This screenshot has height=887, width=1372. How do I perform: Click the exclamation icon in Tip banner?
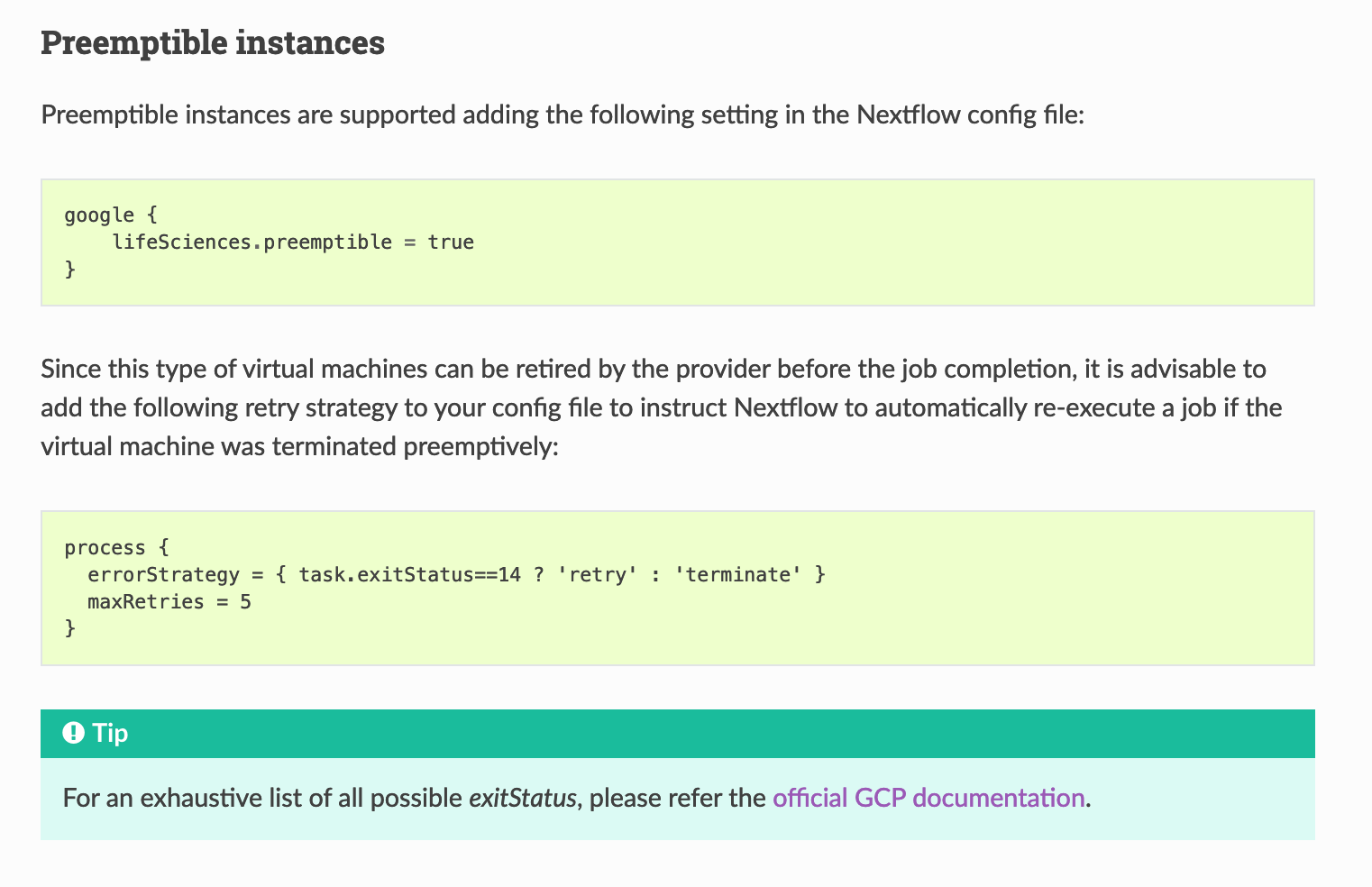[x=74, y=733]
